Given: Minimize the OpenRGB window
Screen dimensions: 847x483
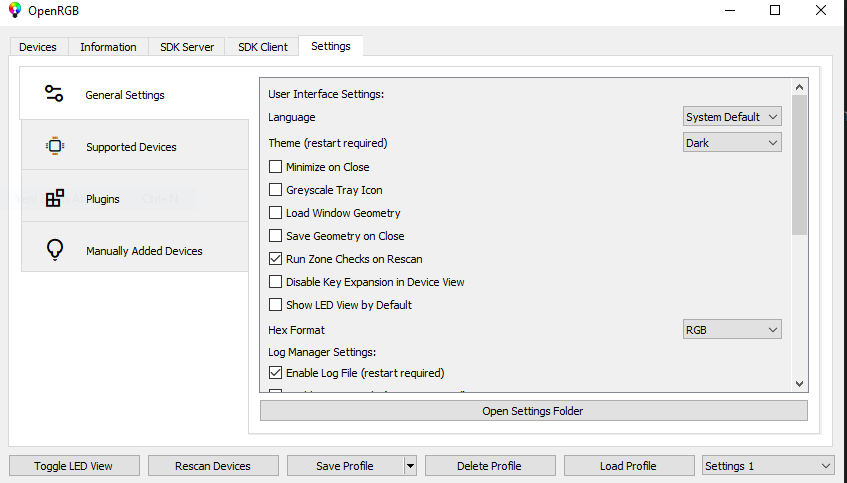Looking at the screenshot, I should click(x=730, y=10).
